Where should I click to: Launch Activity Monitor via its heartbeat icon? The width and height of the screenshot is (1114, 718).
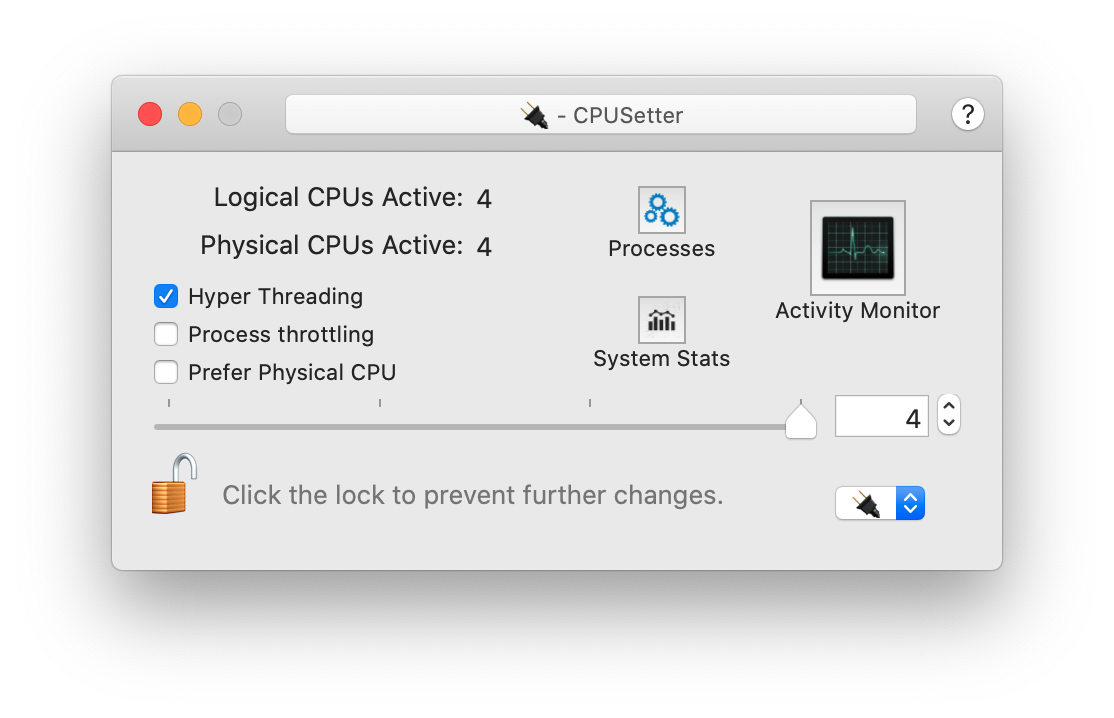[x=858, y=248]
